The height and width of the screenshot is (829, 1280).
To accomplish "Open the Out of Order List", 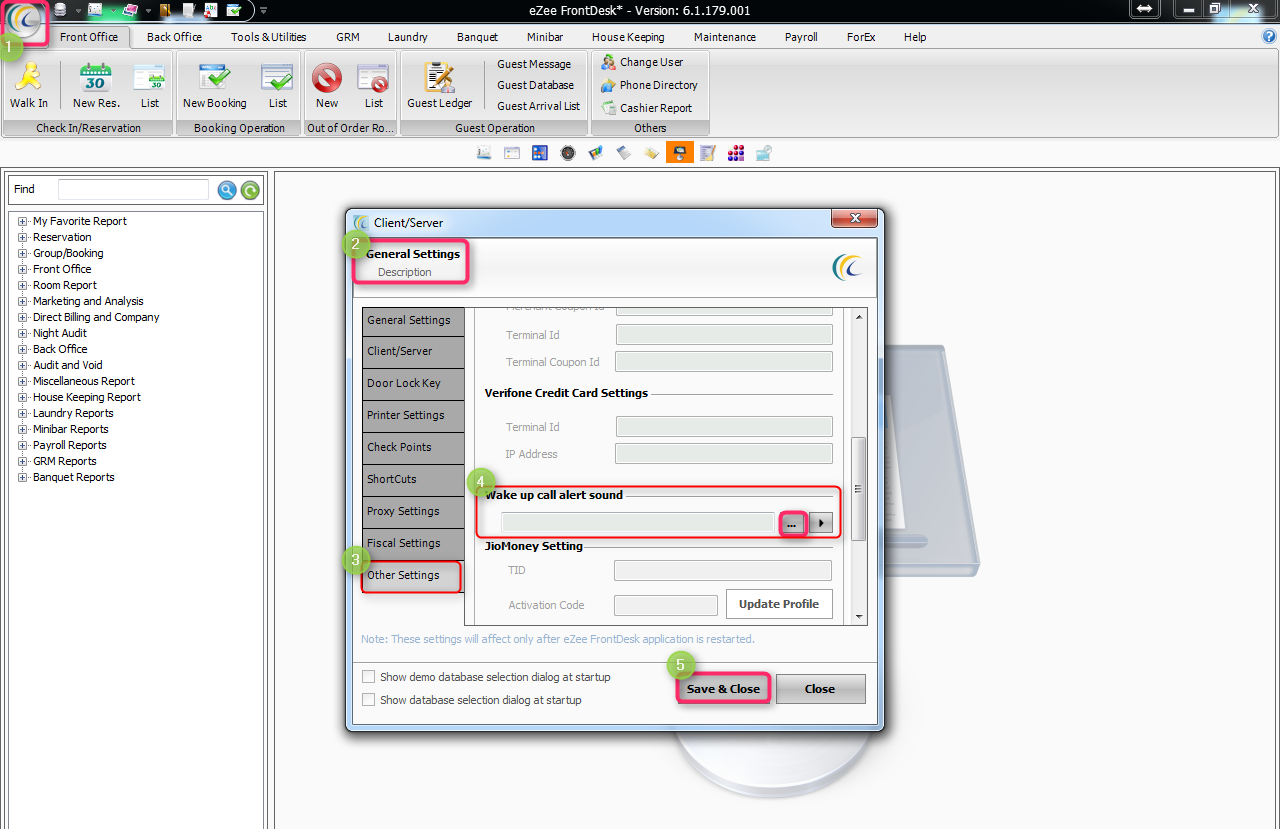I will coord(374,86).
